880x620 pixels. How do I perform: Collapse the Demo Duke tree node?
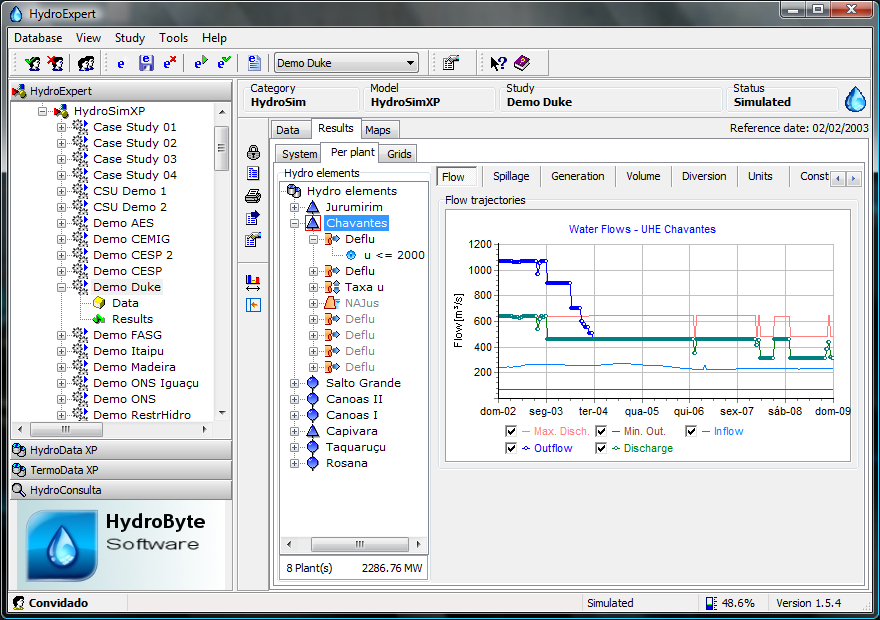61,287
